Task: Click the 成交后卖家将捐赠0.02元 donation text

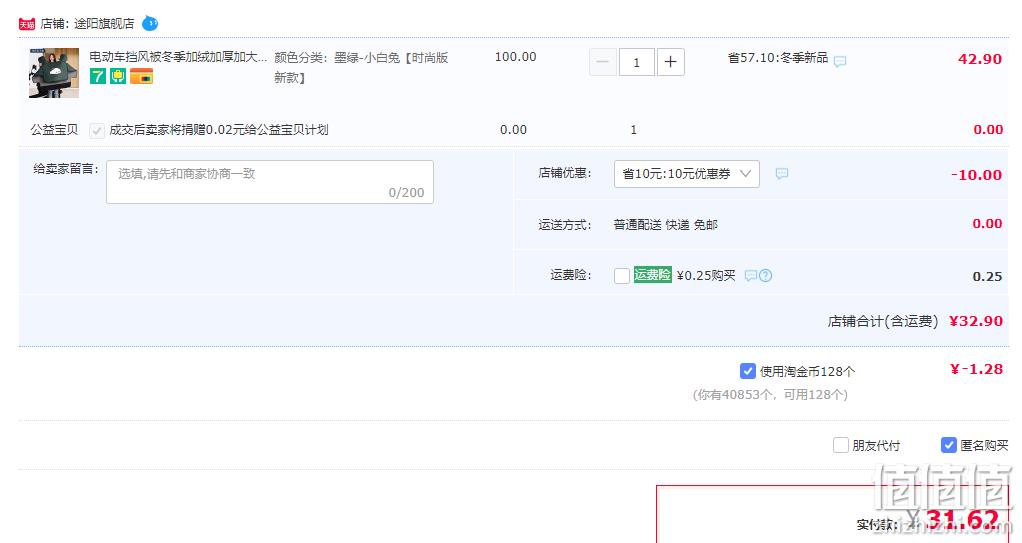Action: click(x=218, y=130)
